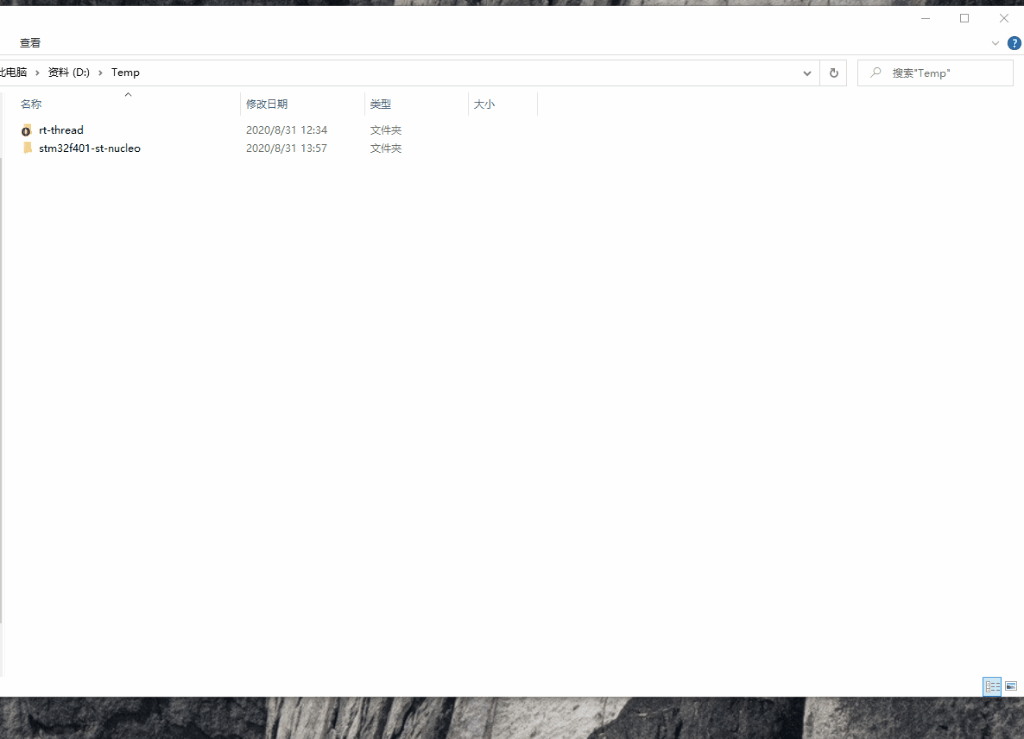Click 文件夹 type in stm32f401-st-nucleo row

(385, 148)
